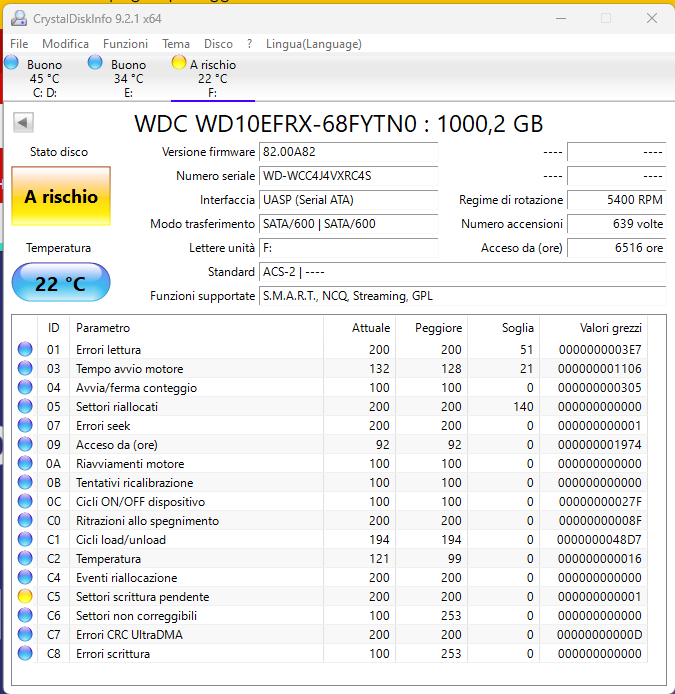Open the Funzioni menu

(x=125, y=44)
